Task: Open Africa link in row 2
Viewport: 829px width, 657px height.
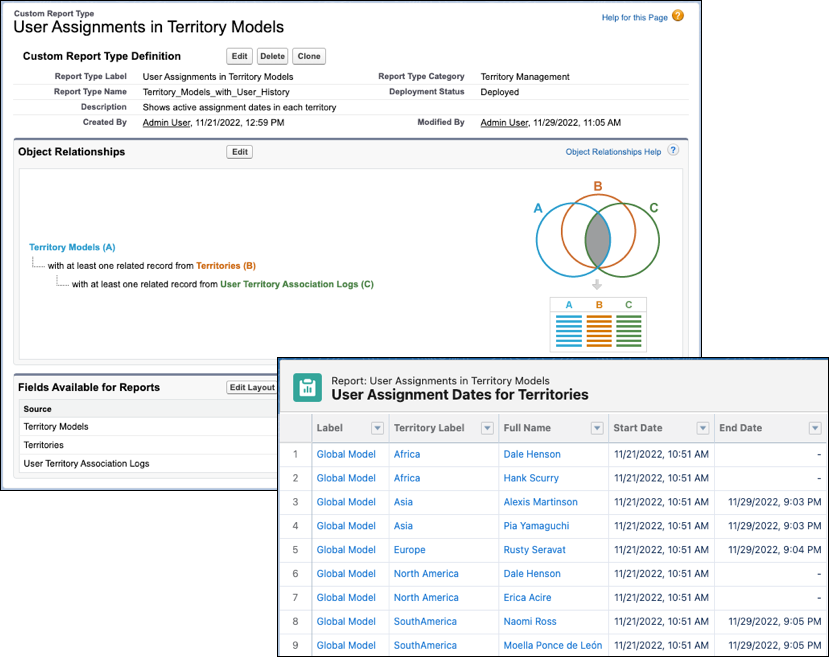Action: click(x=407, y=478)
